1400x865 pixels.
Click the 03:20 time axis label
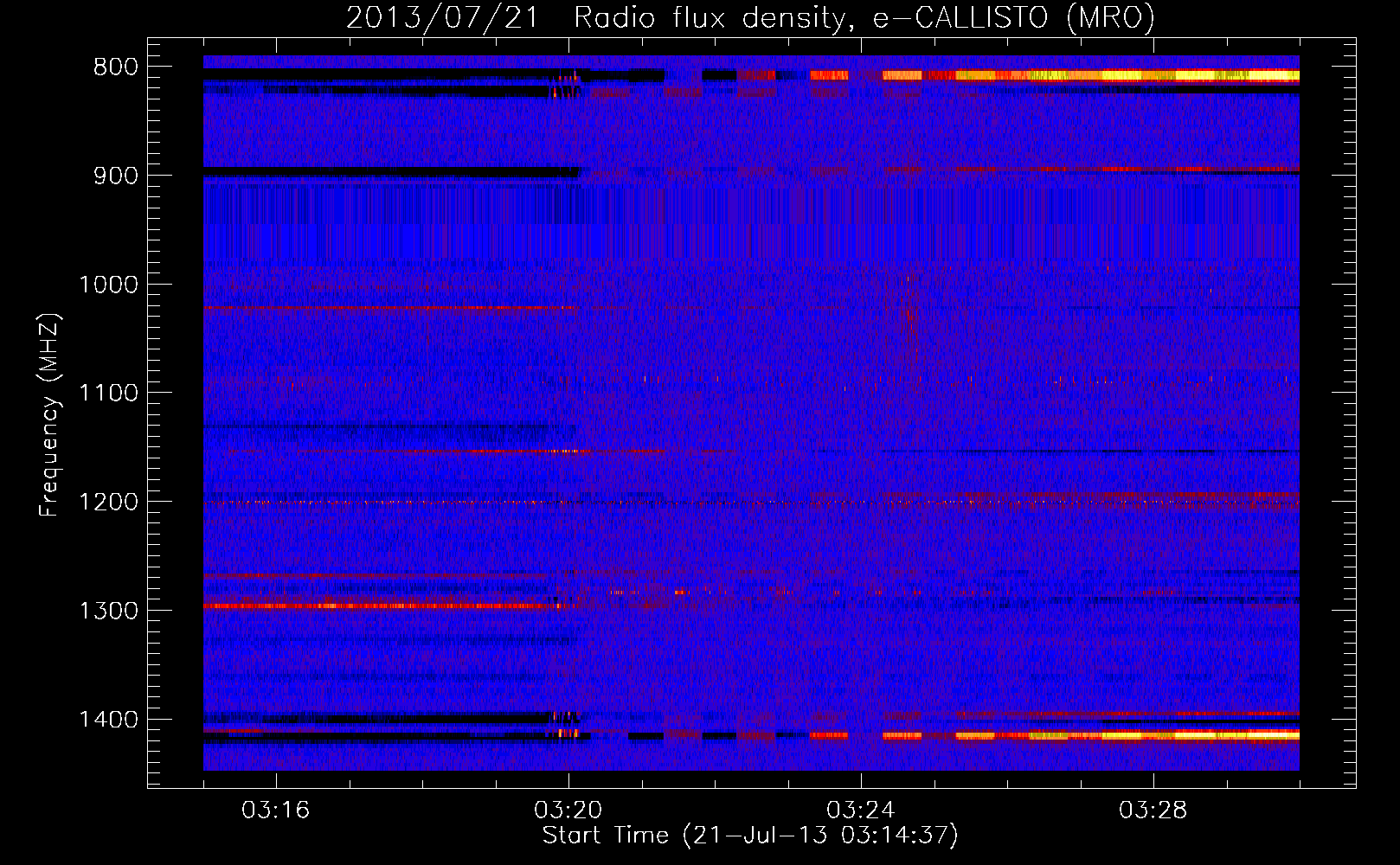[568, 811]
